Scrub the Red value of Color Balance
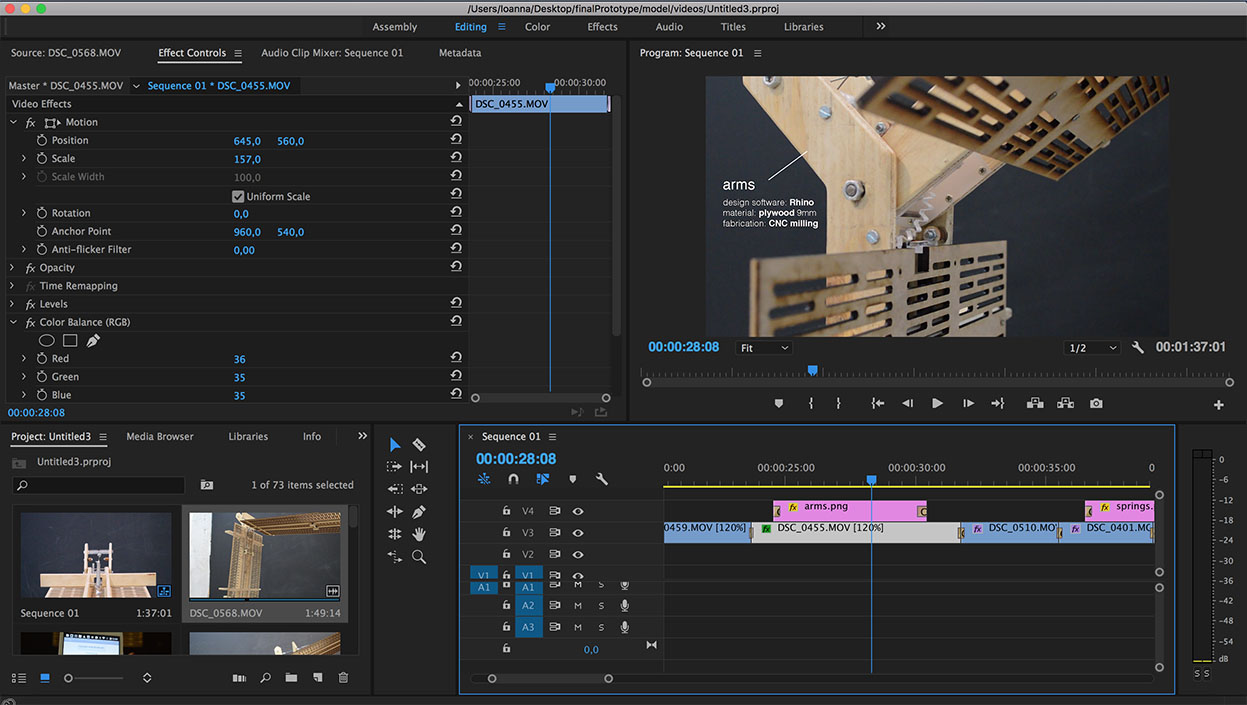The height and width of the screenshot is (705, 1247). [x=239, y=358]
